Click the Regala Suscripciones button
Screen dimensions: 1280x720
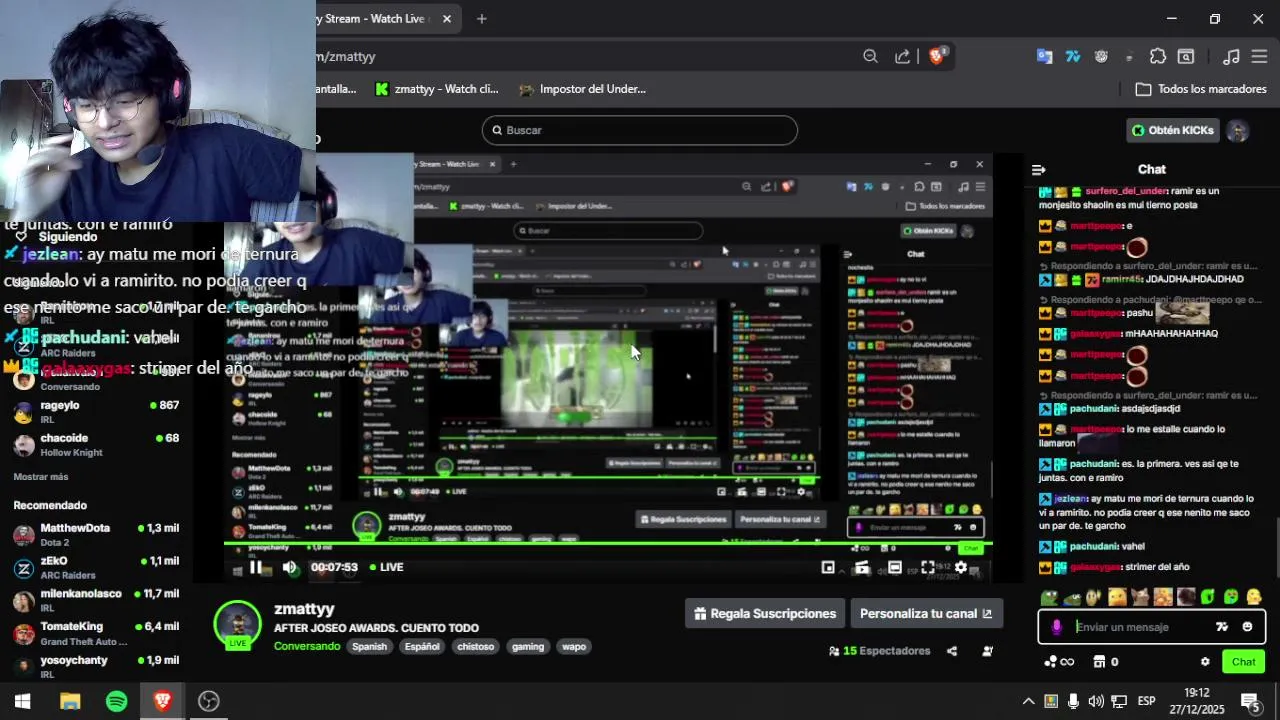(x=765, y=614)
